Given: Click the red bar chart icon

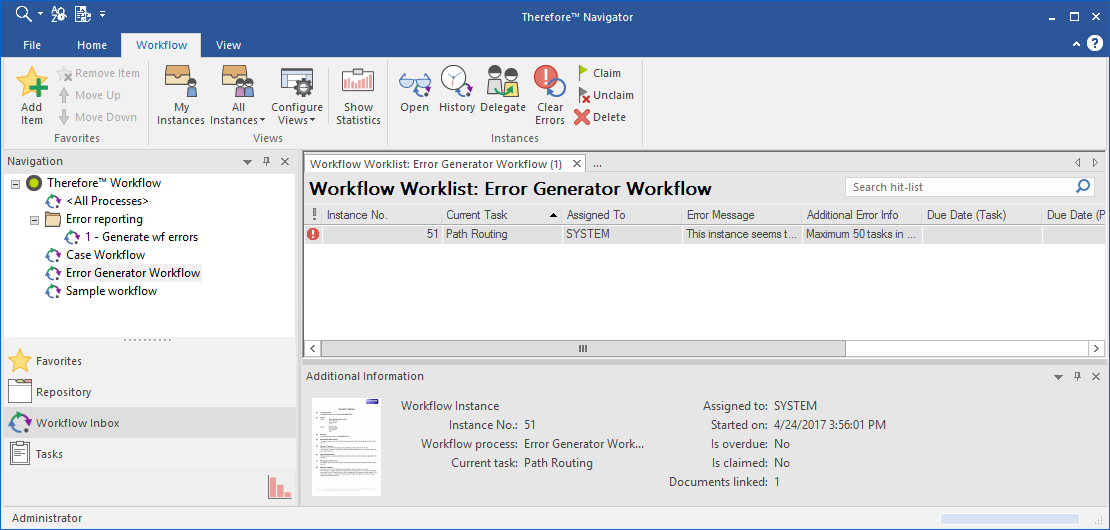Looking at the screenshot, I should point(280,487).
